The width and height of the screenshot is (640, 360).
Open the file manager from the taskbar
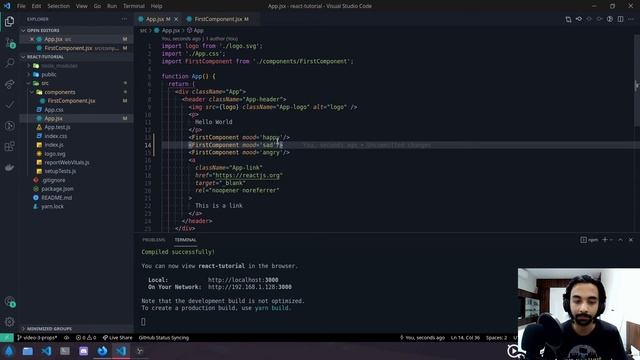pyautogui.click(x=27, y=351)
